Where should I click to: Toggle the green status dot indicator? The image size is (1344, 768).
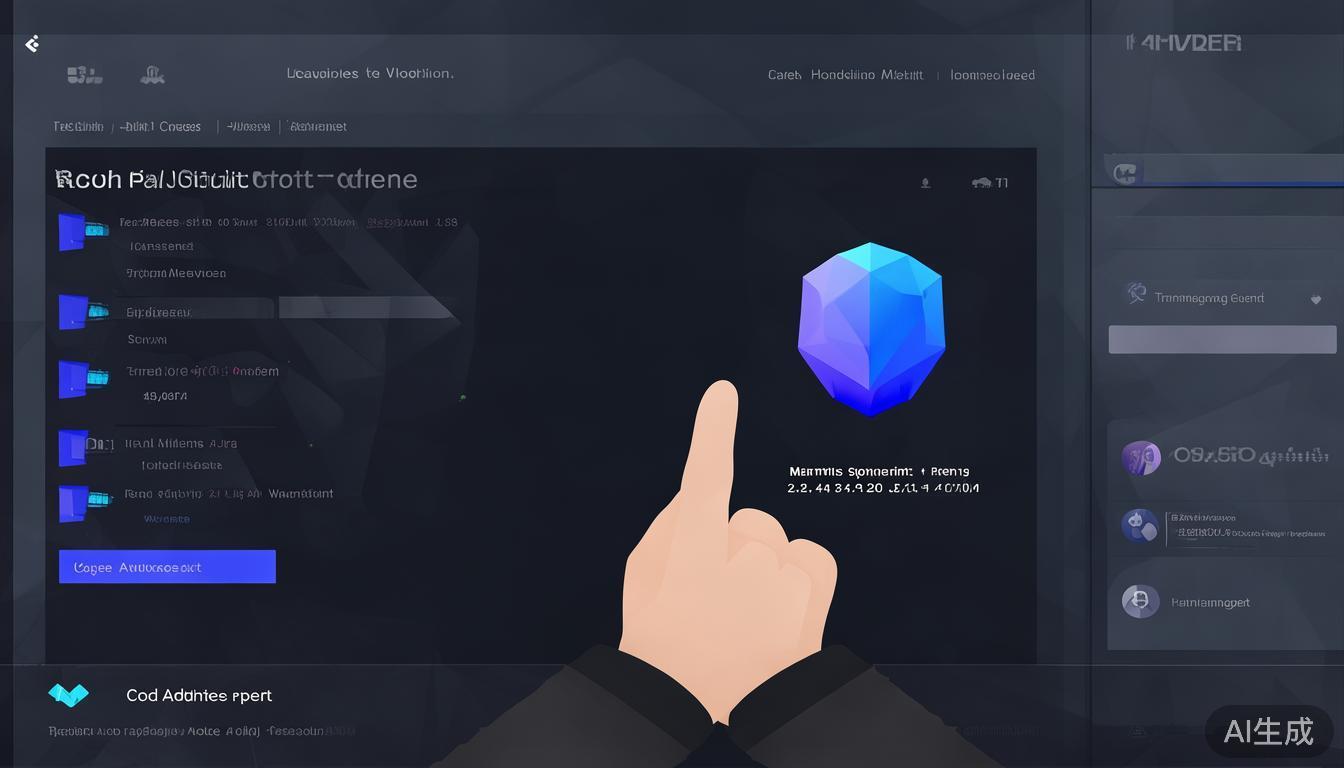pos(462,396)
